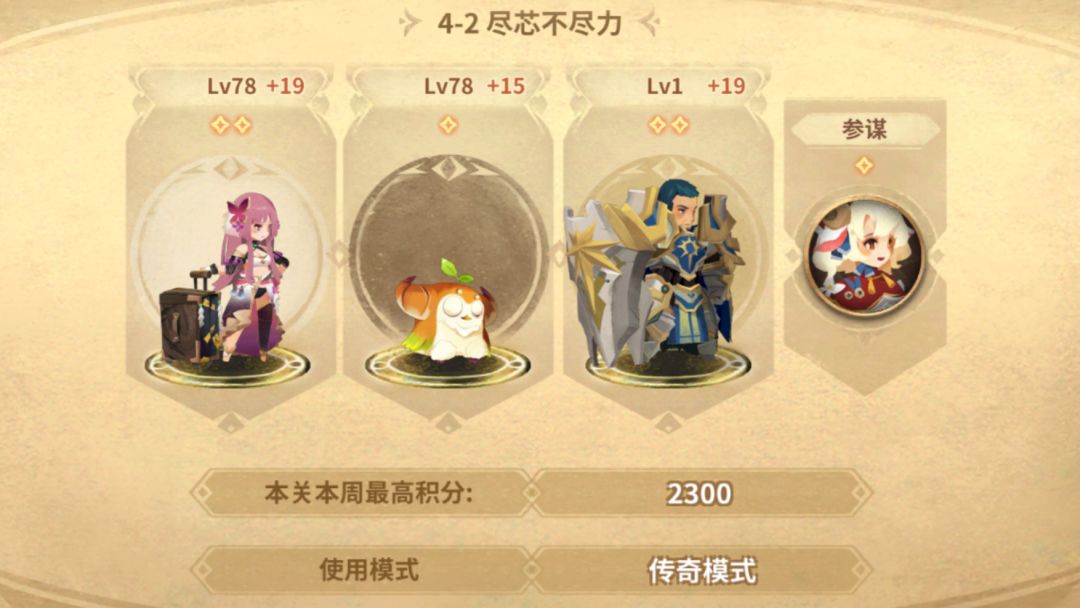Click the 参谋 label banner
The height and width of the screenshot is (608, 1080).
pyautogui.click(x=865, y=129)
